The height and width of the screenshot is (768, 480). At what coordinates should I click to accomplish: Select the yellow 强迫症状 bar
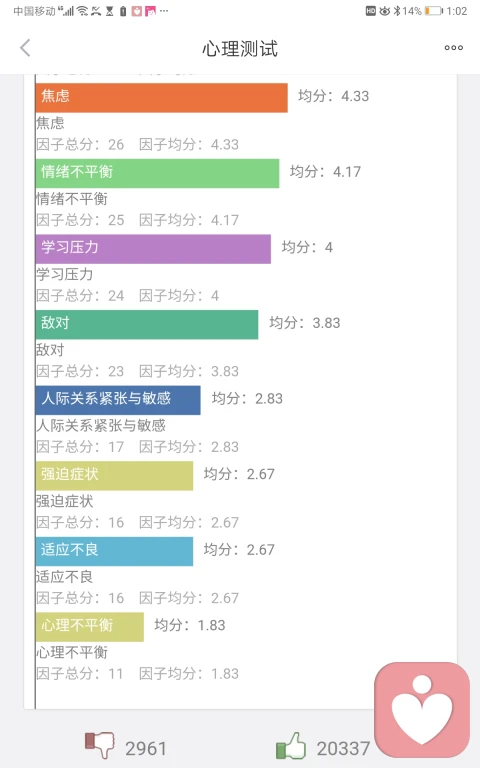(114, 476)
